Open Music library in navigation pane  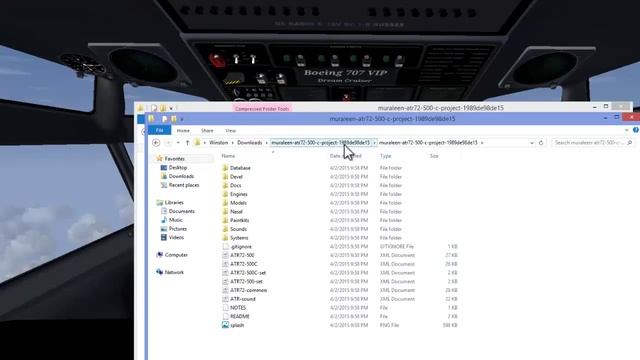pyautogui.click(x=176, y=220)
